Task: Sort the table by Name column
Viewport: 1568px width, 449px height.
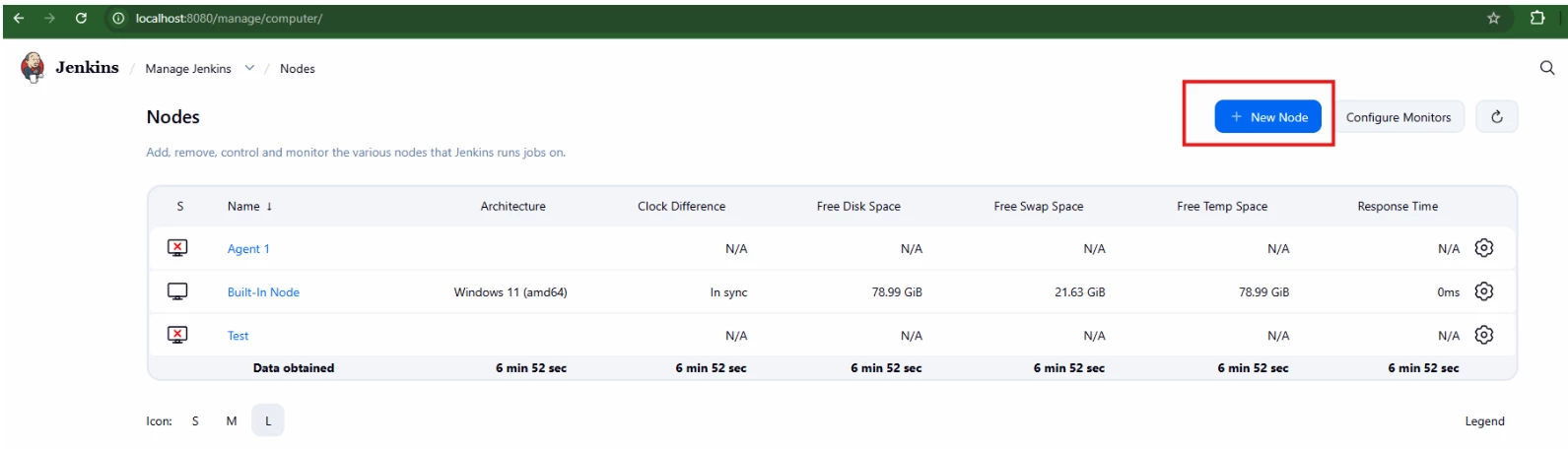Action: tap(249, 206)
